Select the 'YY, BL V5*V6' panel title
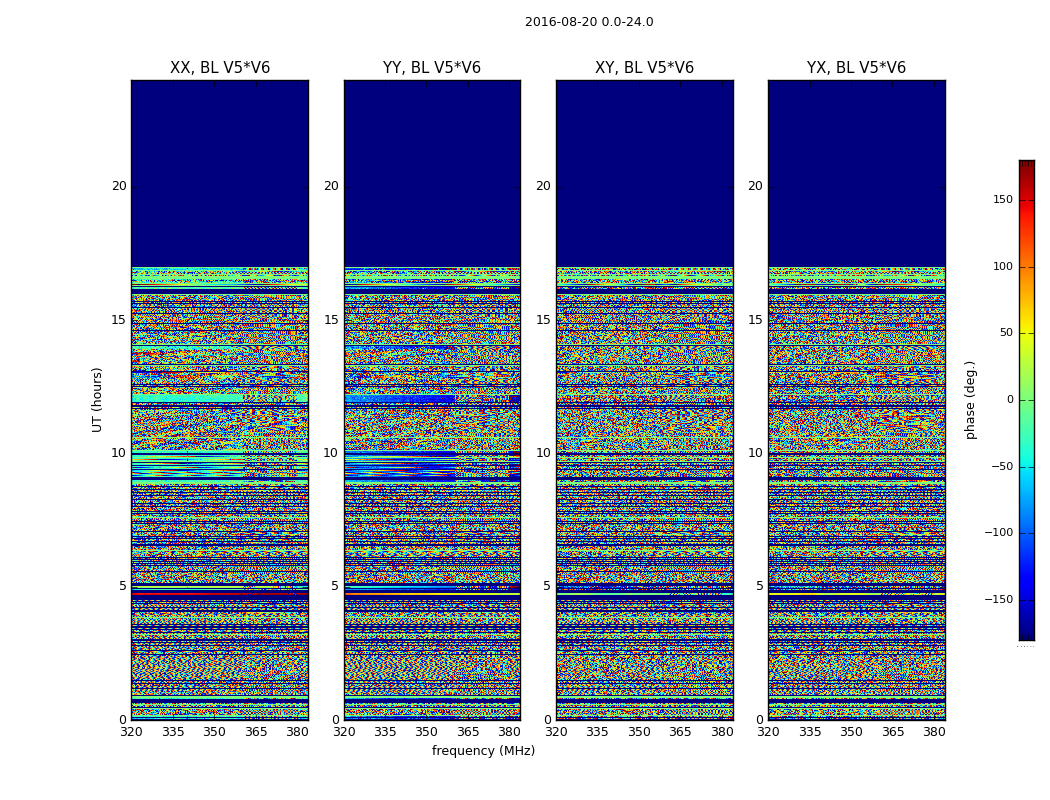 (x=432, y=68)
